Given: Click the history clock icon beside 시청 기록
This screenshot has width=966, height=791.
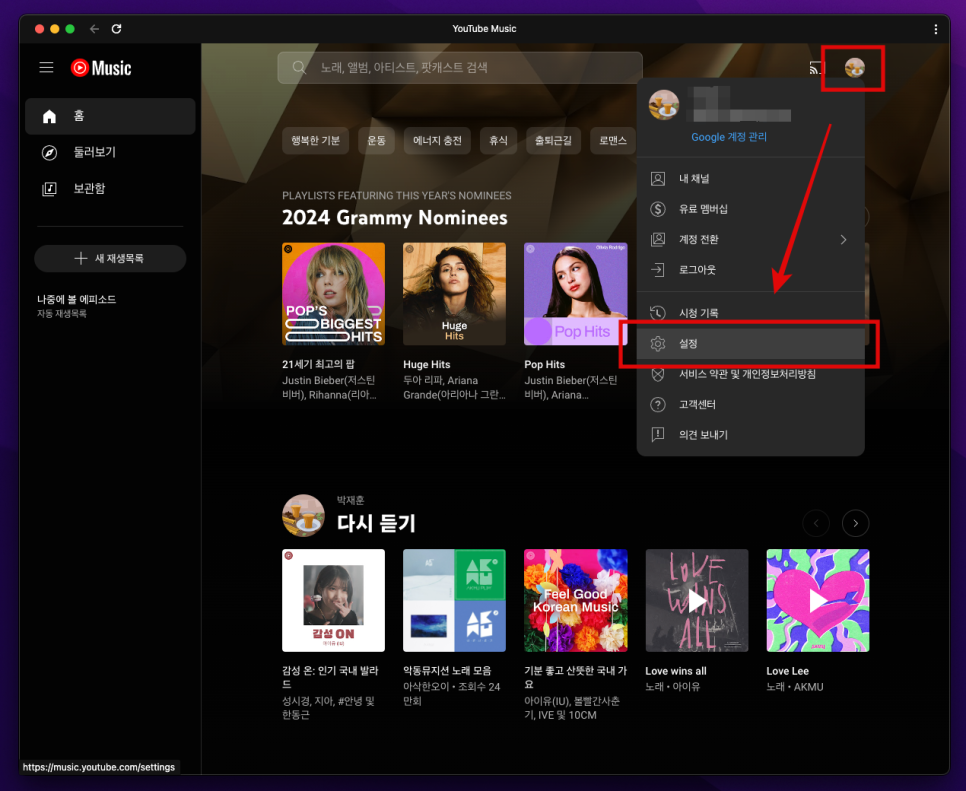Looking at the screenshot, I should [658, 313].
